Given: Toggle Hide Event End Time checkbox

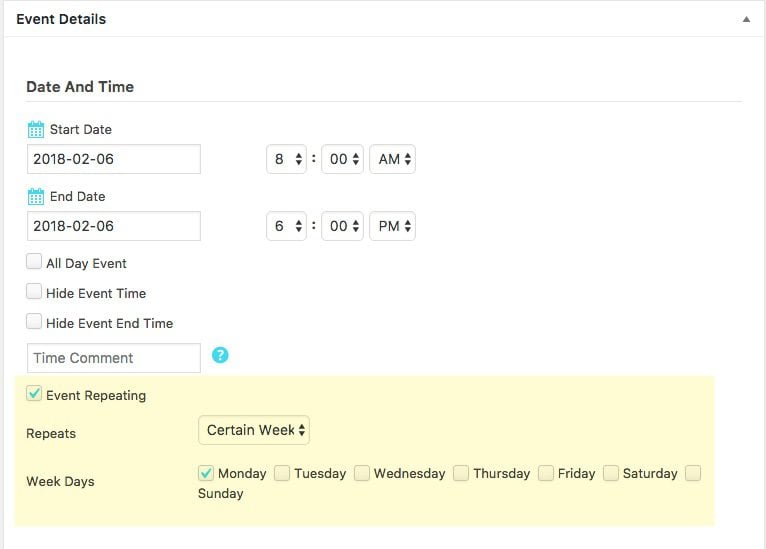Looking at the screenshot, I should point(34,323).
